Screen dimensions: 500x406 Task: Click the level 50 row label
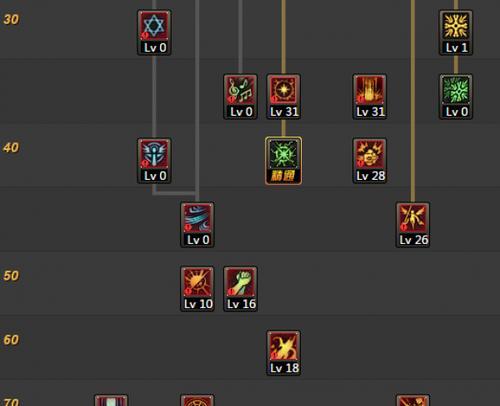coord(11,276)
